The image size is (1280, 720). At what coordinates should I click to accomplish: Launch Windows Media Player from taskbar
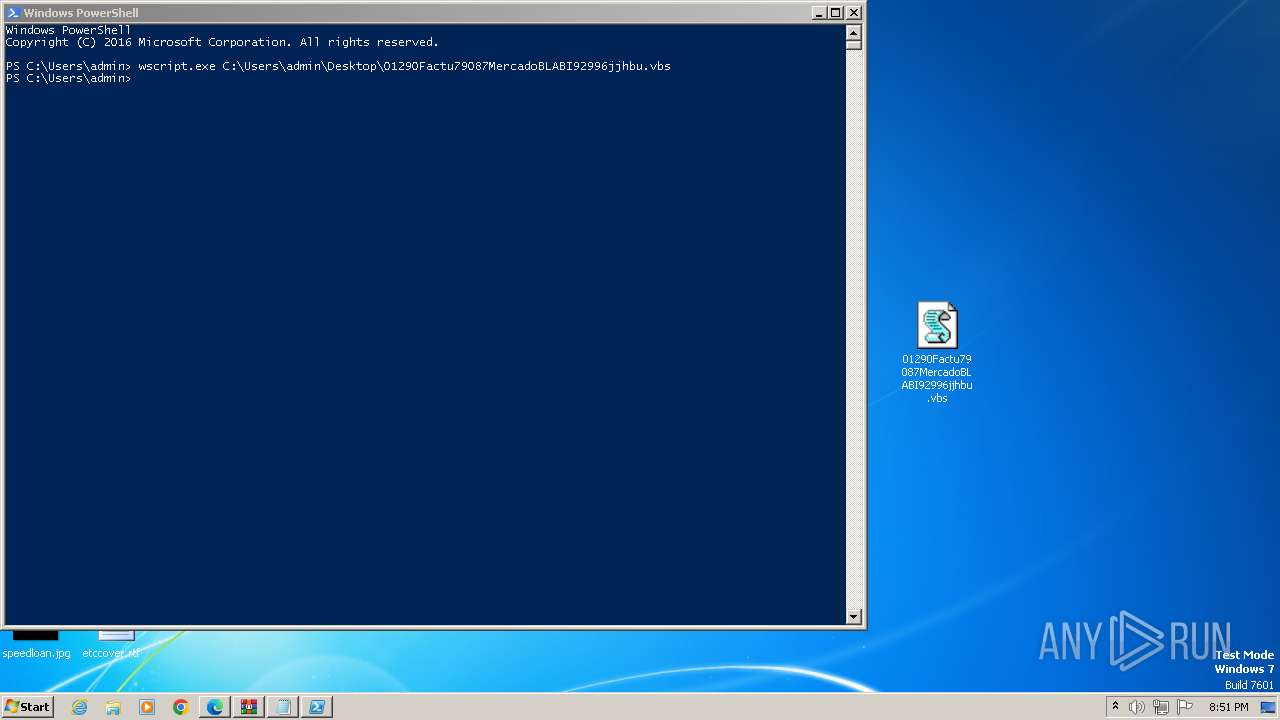point(147,707)
